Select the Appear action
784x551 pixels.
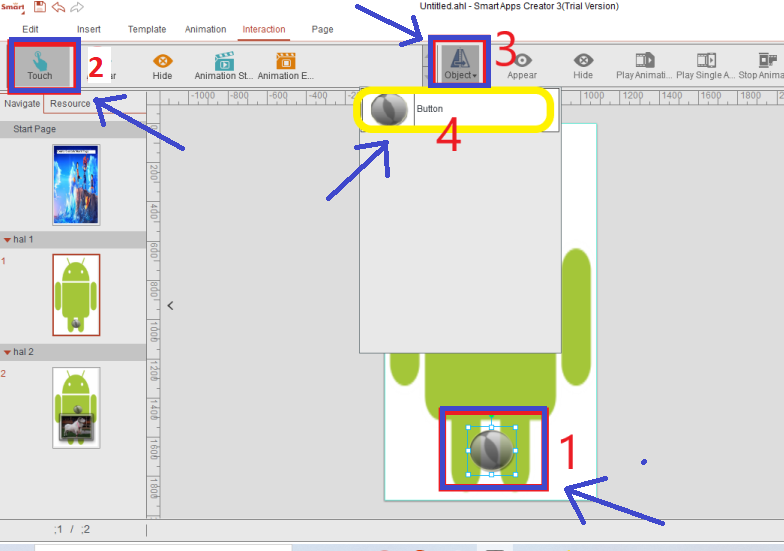[x=522, y=66]
